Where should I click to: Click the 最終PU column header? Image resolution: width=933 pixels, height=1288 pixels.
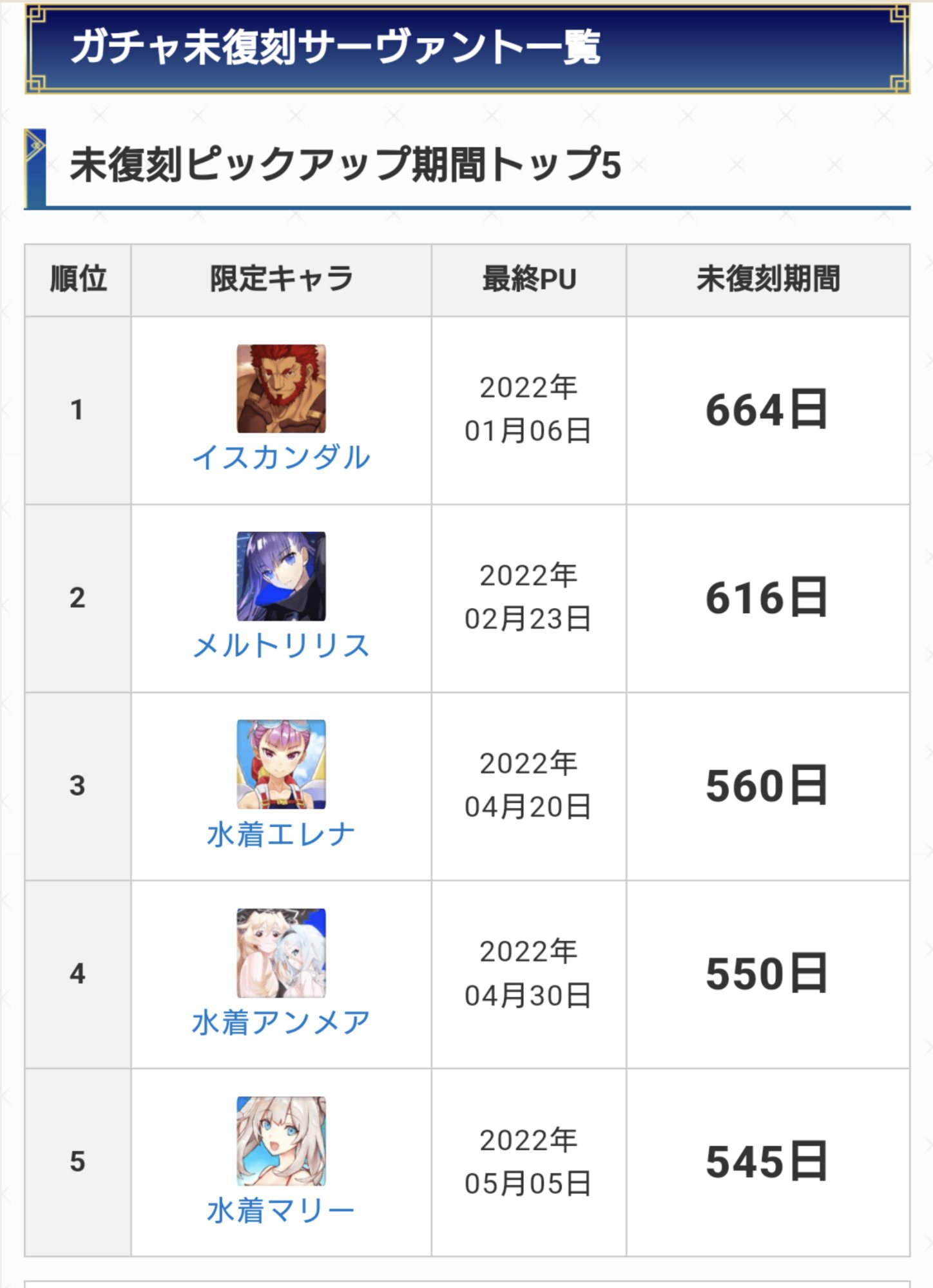click(x=529, y=279)
